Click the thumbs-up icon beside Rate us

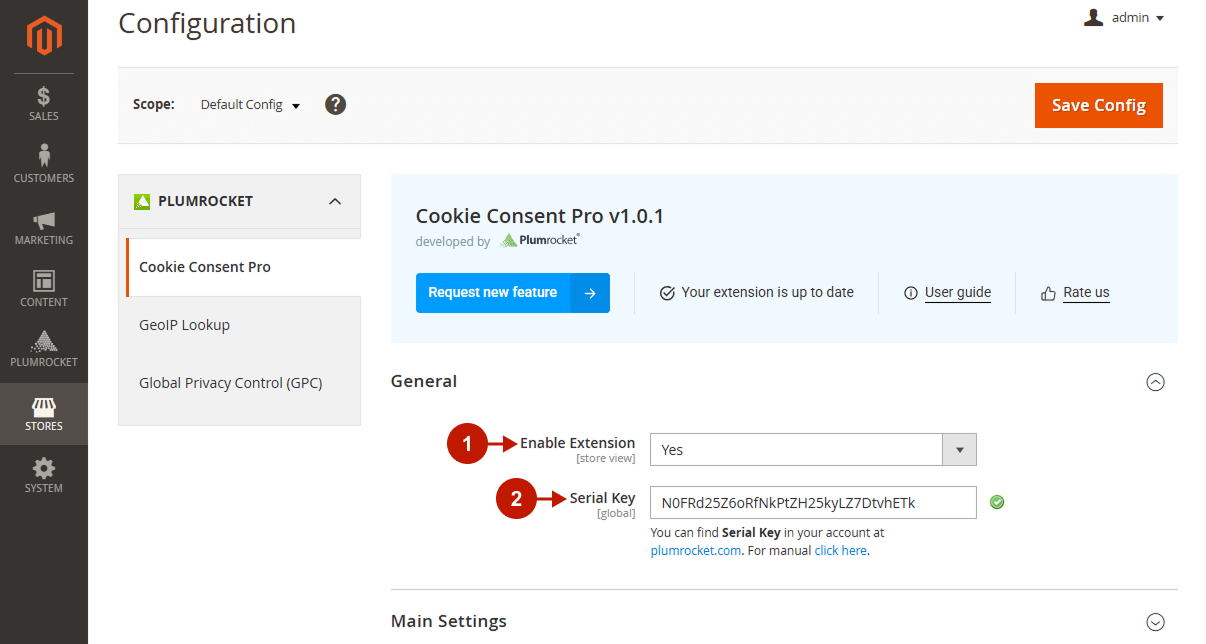point(1048,293)
